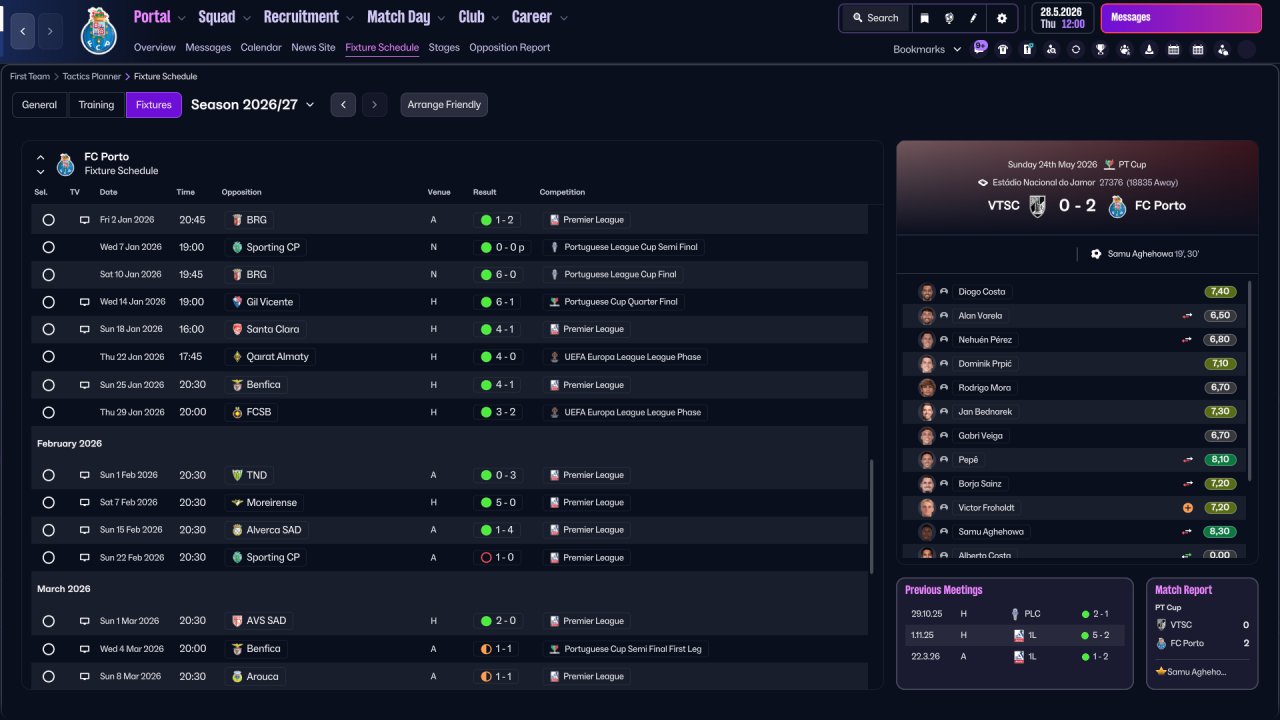Click the TV icon on Moreirense row

click(x=85, y=503)
